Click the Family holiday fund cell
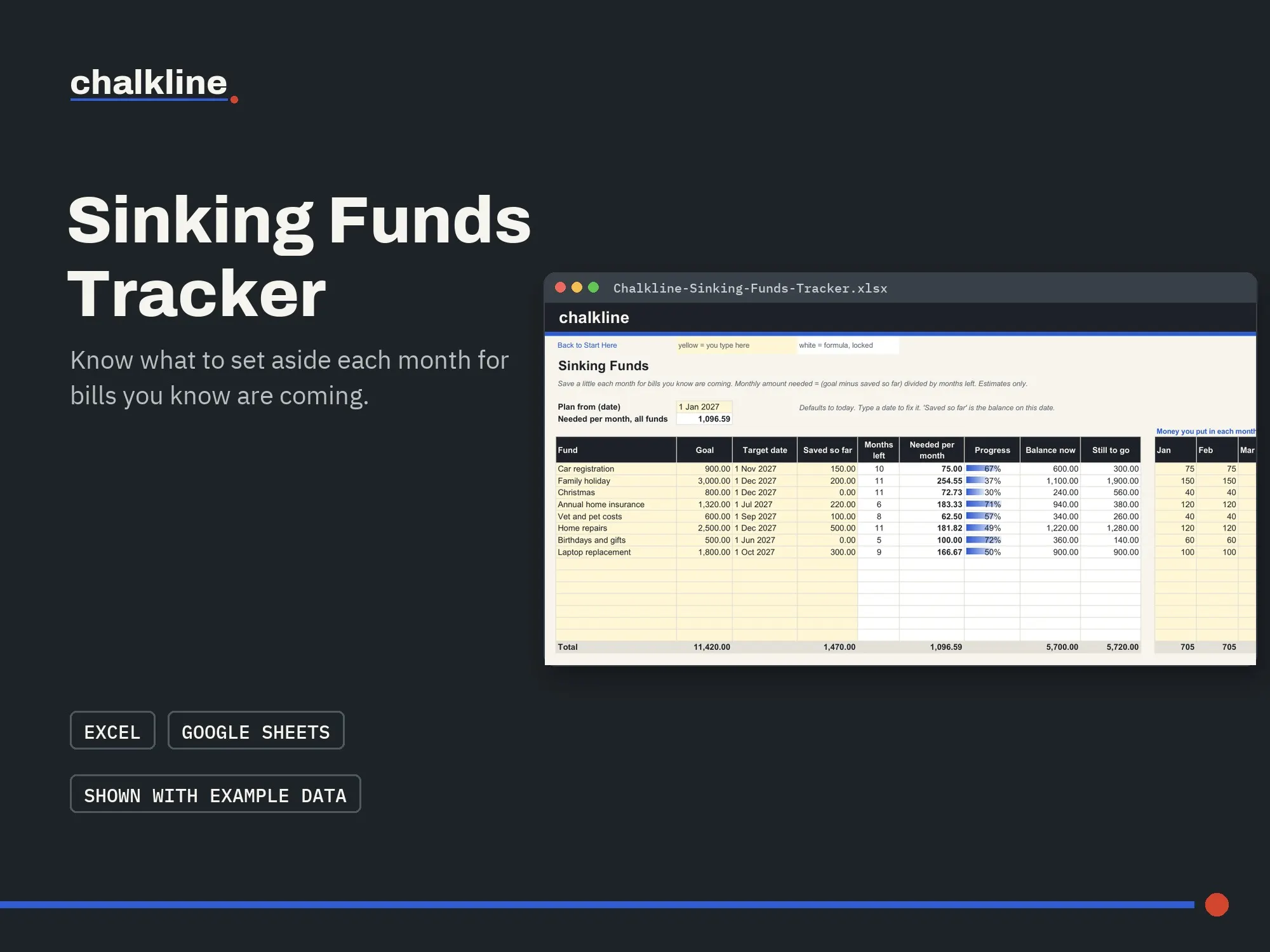 [615, 481]
